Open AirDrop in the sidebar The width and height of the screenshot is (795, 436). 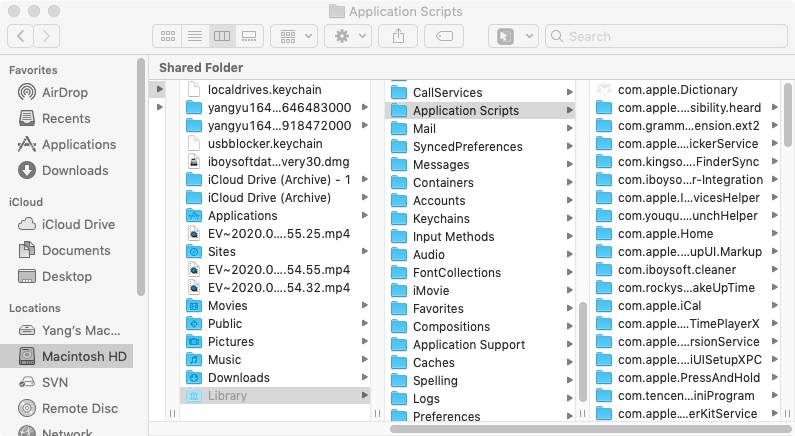64,92
